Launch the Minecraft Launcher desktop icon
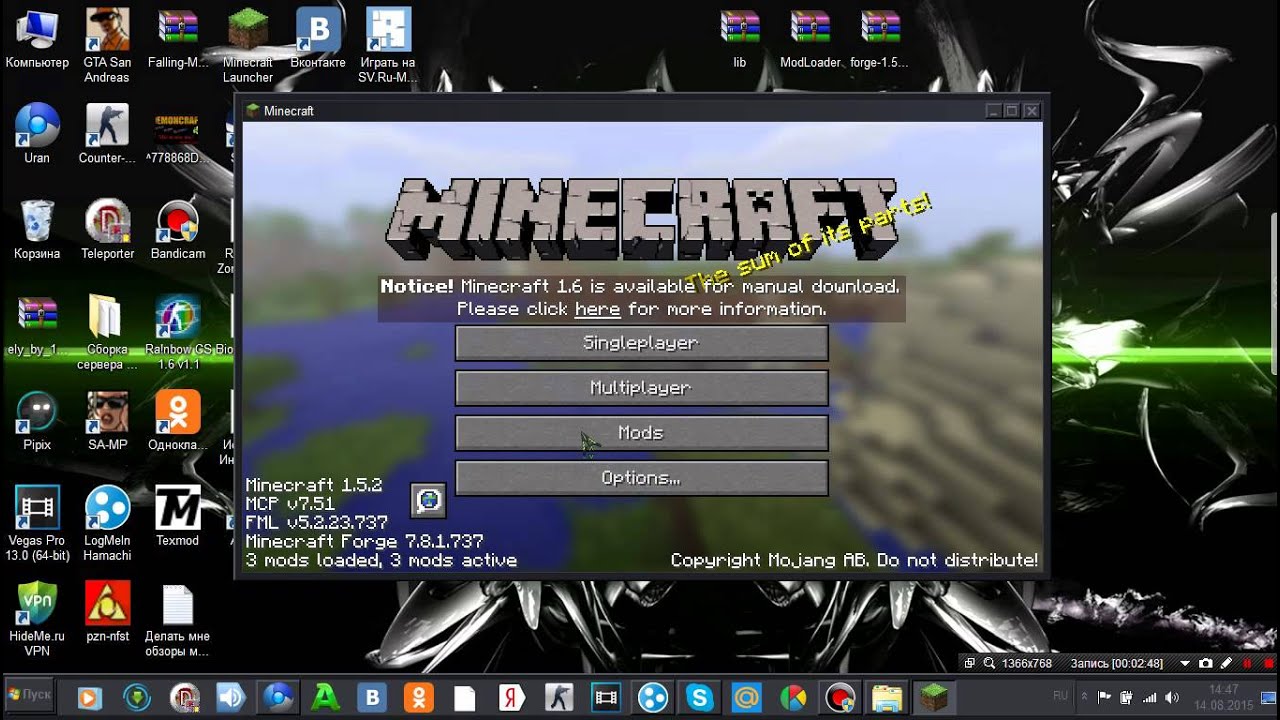This screenshot has height=720, width=1280. (248, 46)
